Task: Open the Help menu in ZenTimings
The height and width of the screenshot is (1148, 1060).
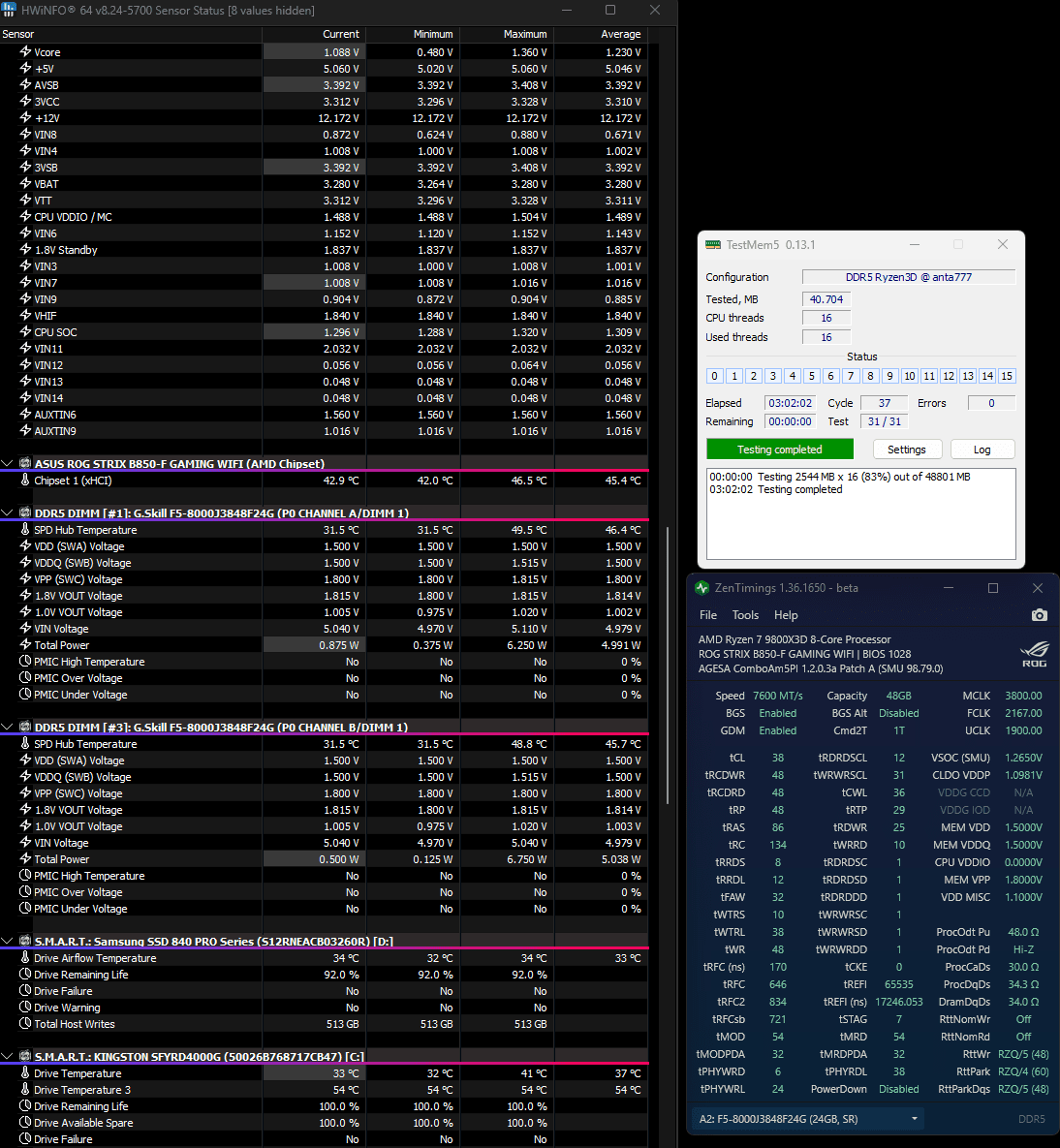Action: pyautogui.click(x=786, y=615)
